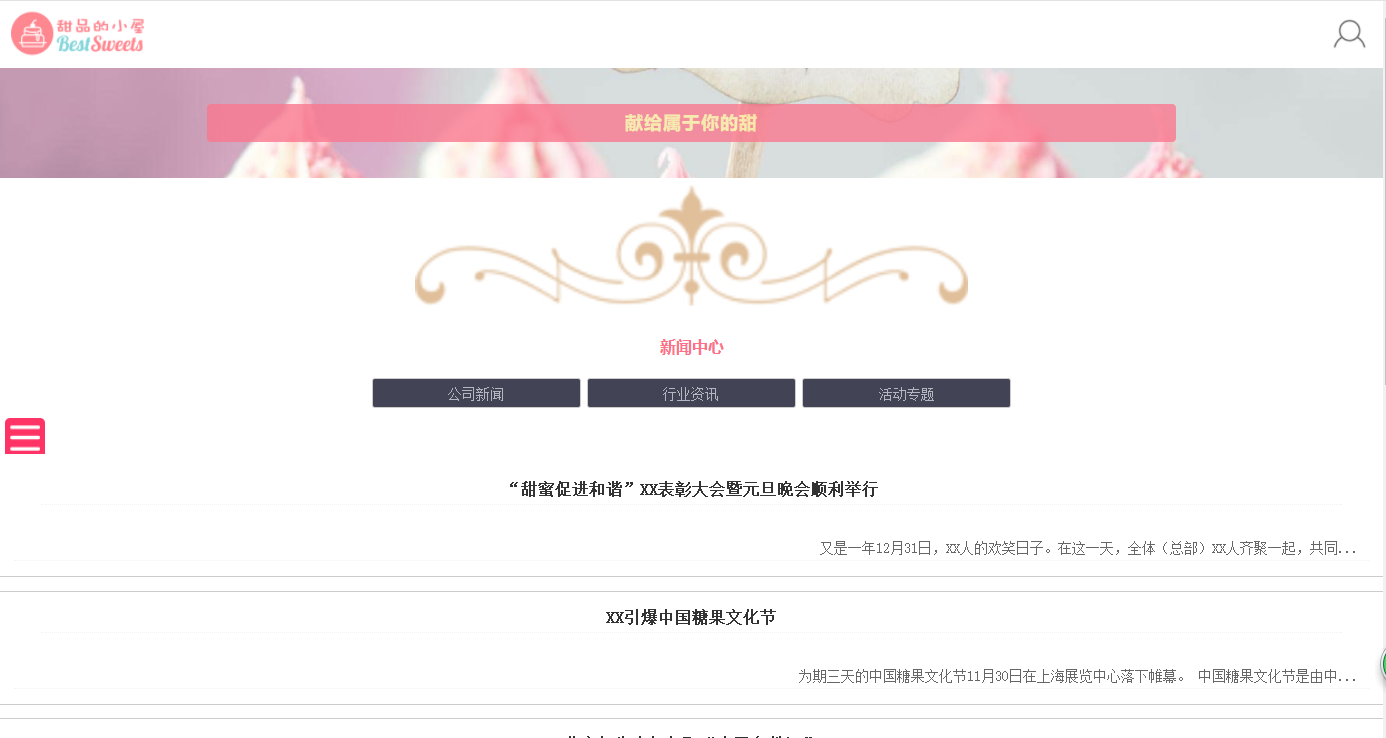Click the BestSweets logo text
The image size is (1386, 738).
pos(100,44)
